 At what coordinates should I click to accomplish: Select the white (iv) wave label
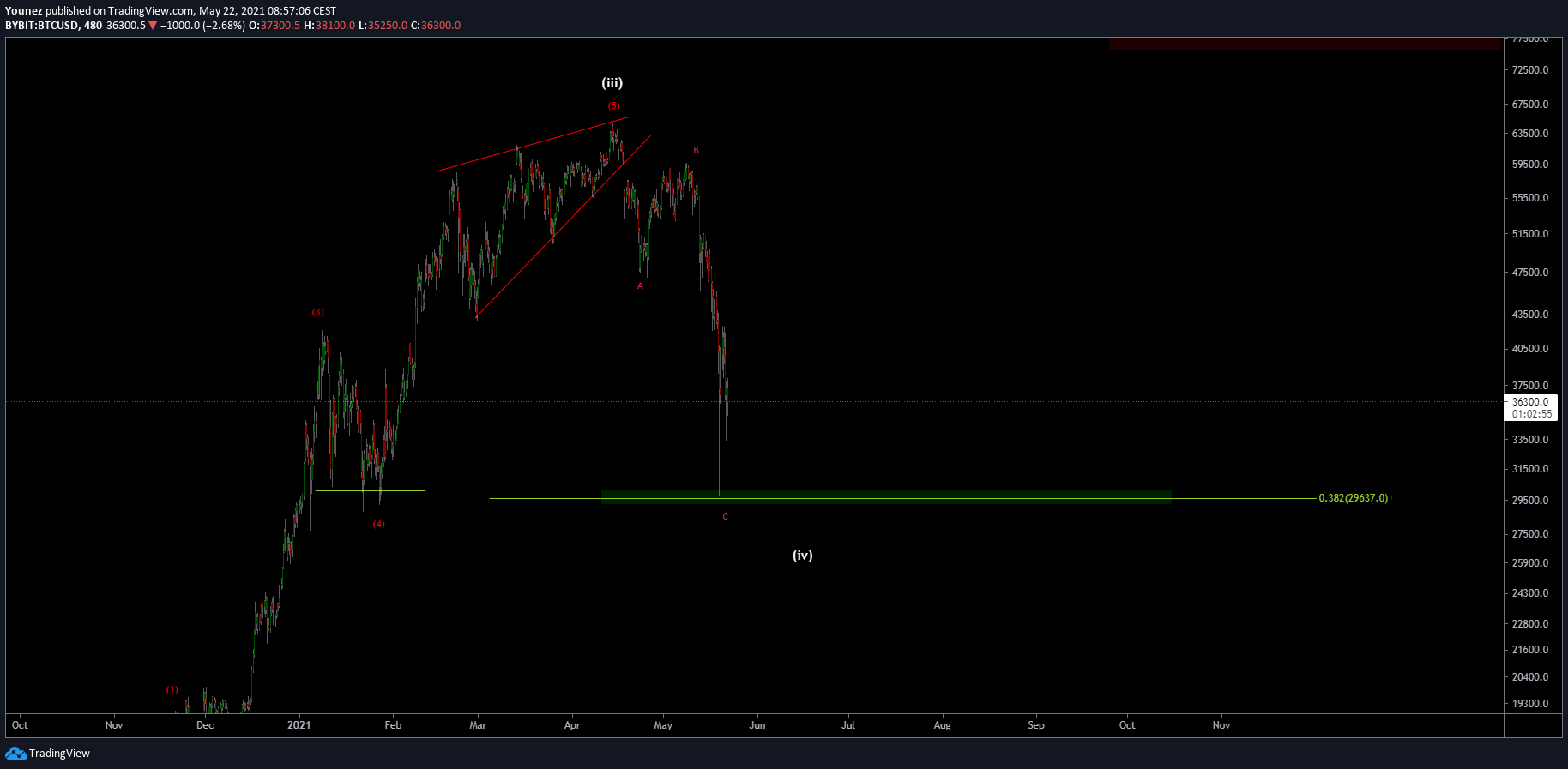802,556
